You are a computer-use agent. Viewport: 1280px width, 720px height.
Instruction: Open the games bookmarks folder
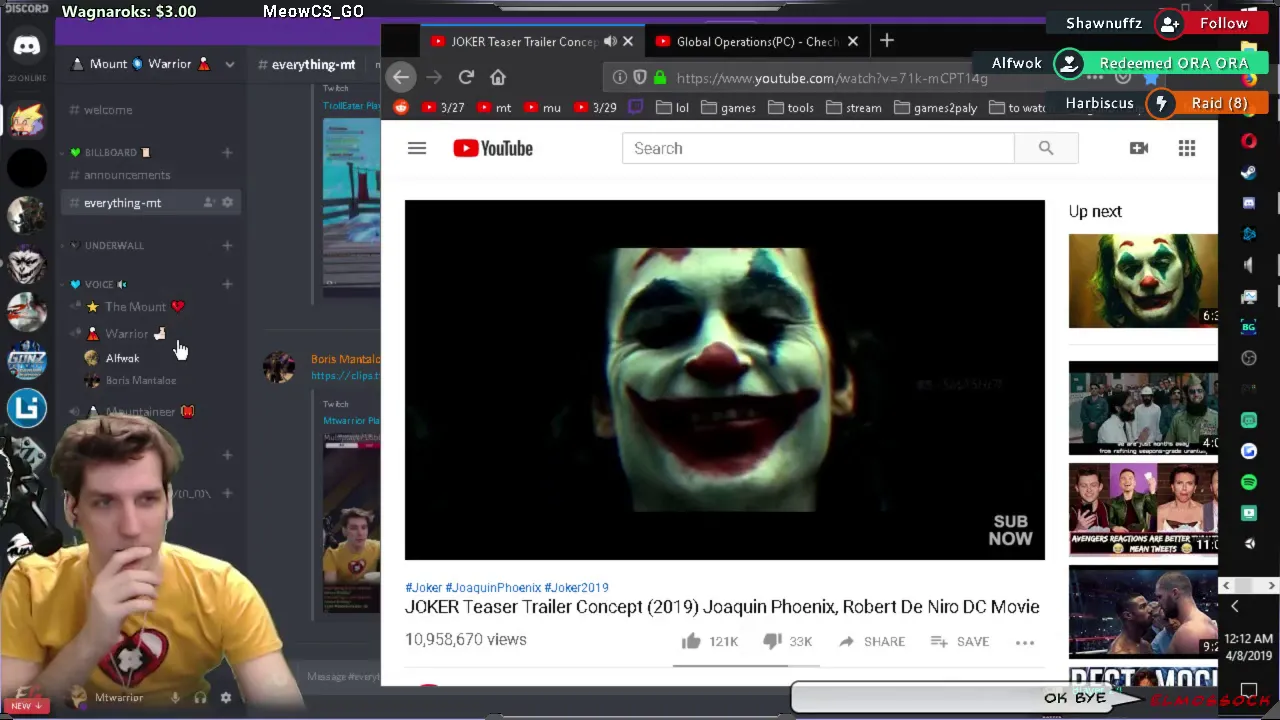[x=728, y=107]
